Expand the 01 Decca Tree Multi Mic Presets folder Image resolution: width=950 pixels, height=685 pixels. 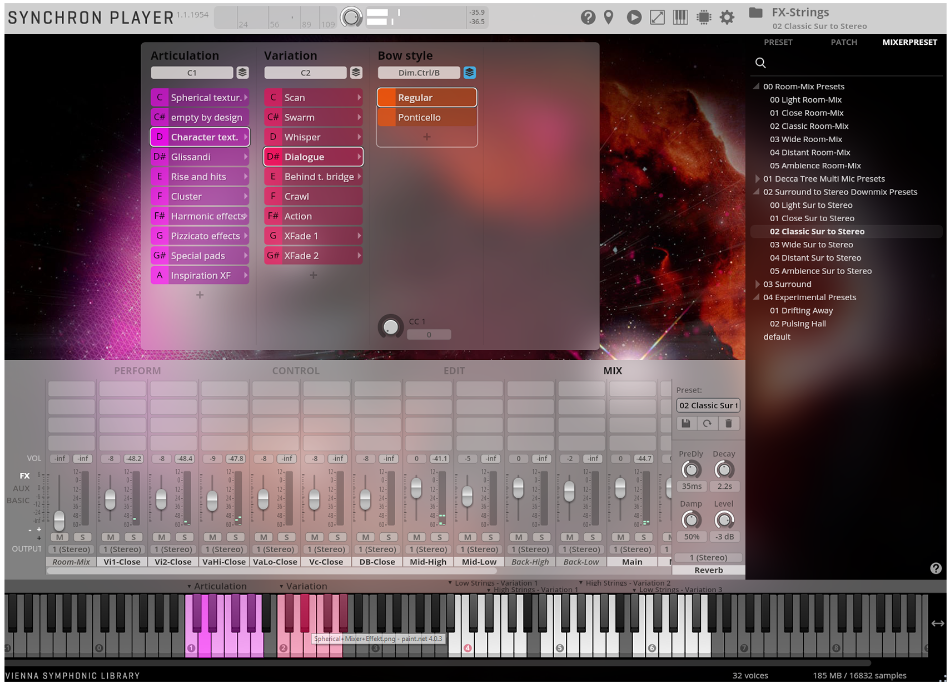click(x=757, y=179)
